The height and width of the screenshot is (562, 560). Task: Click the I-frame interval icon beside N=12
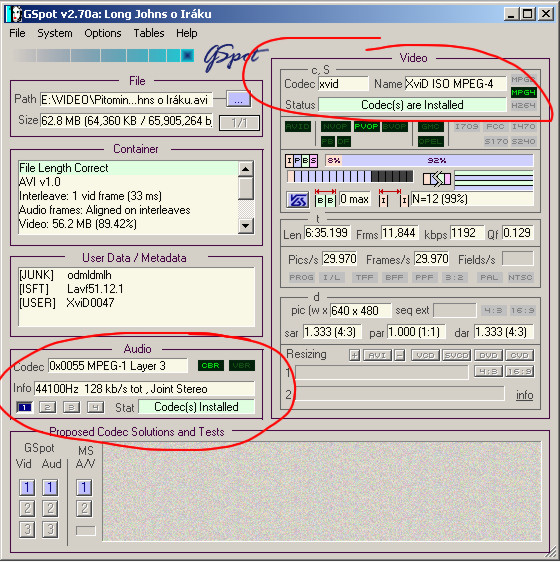pyautogui.click(x=394, y=199)
